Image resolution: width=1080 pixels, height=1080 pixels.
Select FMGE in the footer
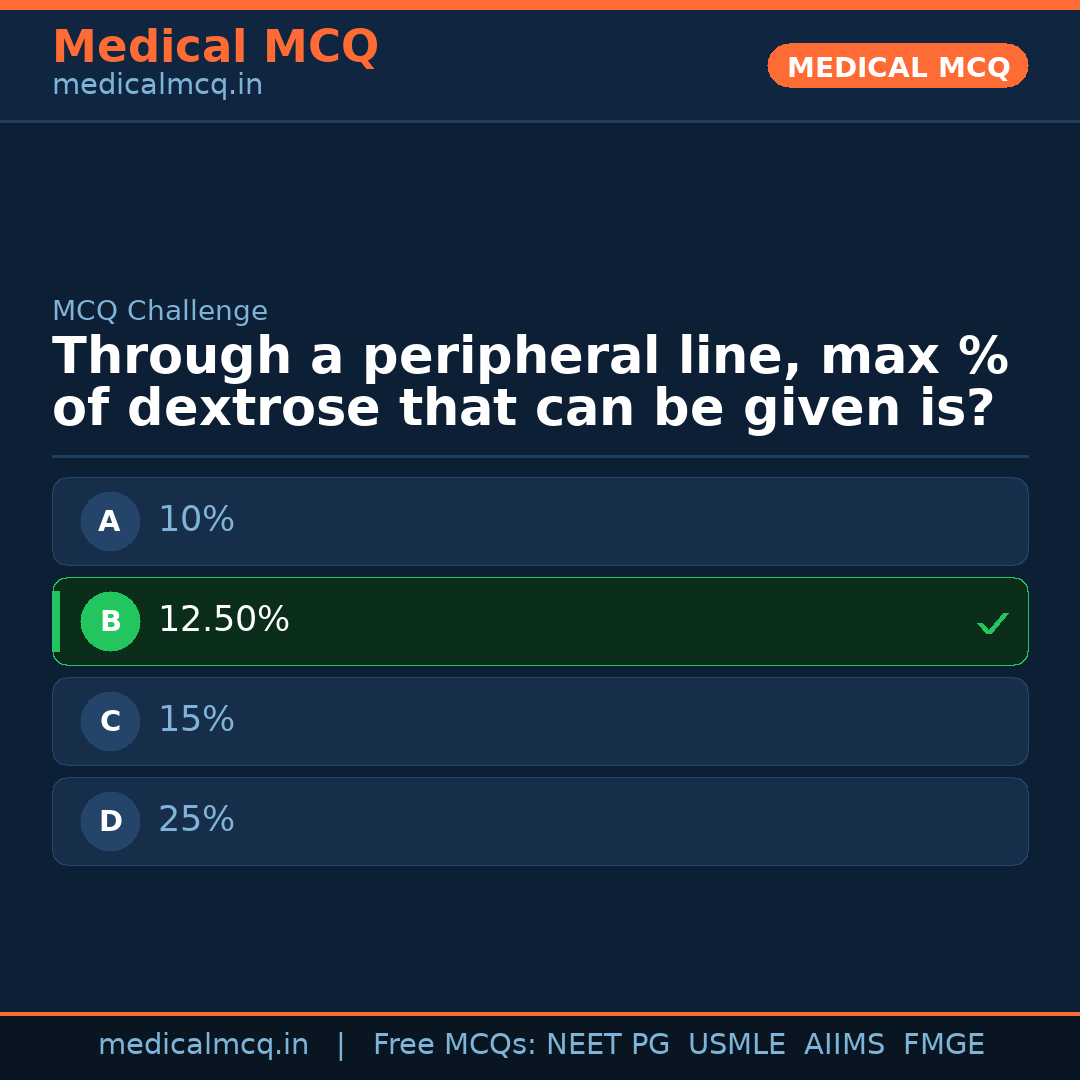tap(944, 1045)
